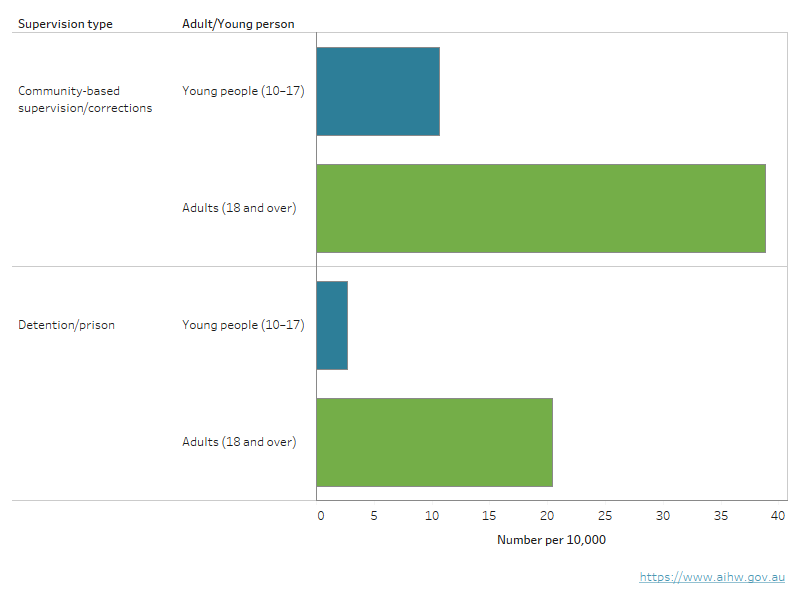Select the 'Detention/prison' row label

point(66,325)
